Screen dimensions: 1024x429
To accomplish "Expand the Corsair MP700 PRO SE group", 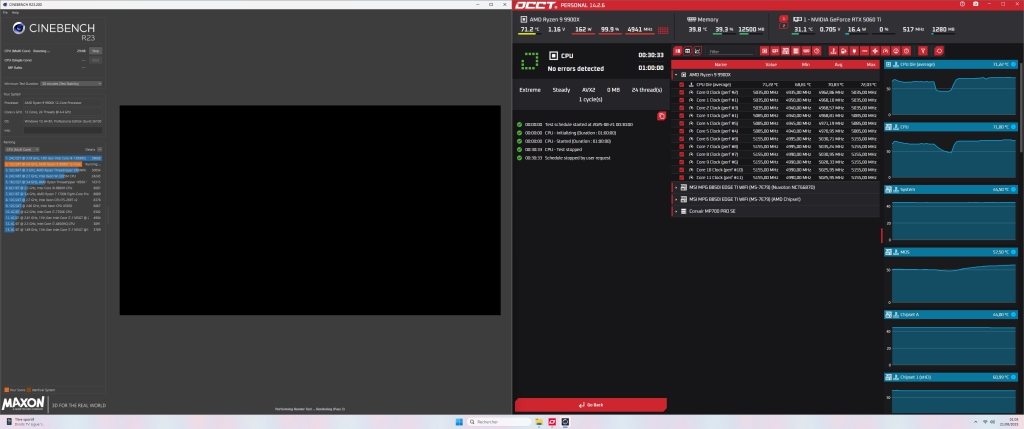I will (676, 211).
